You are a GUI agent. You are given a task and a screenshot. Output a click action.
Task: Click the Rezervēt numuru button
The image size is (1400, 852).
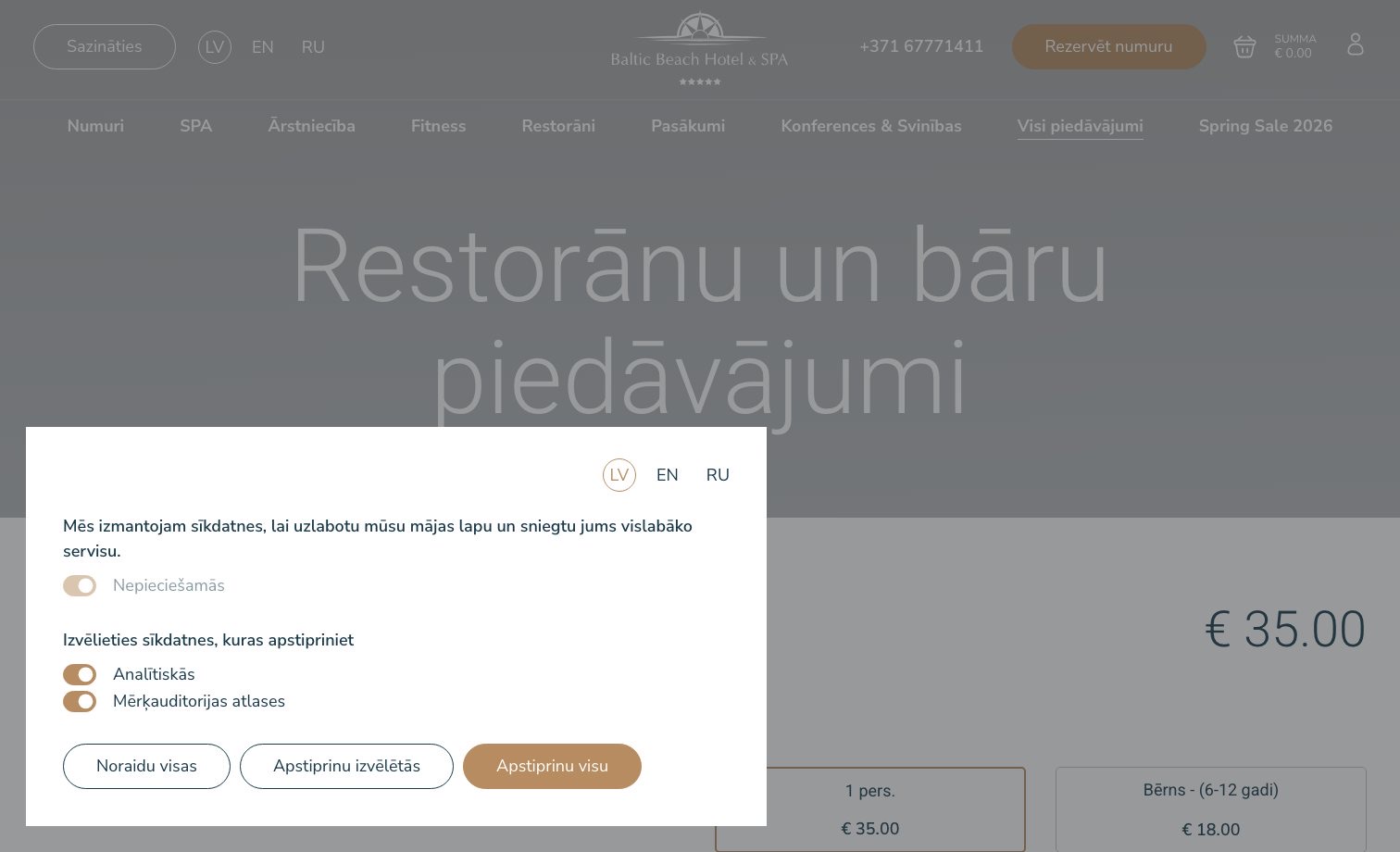1108,46
